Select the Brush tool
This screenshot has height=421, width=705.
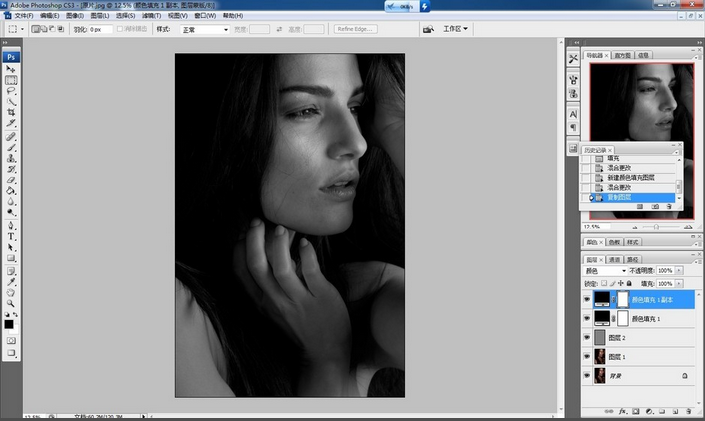[x=11, y=148]
